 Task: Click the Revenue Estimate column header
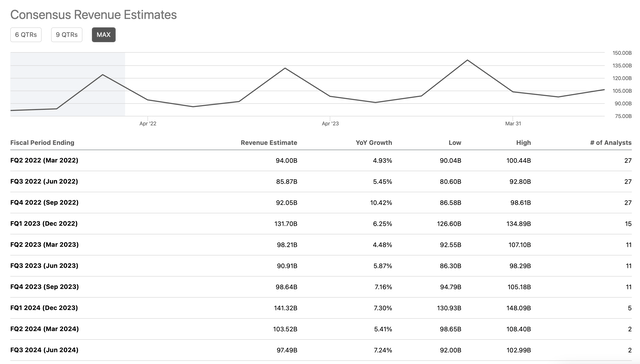click(x=269, y=142)
